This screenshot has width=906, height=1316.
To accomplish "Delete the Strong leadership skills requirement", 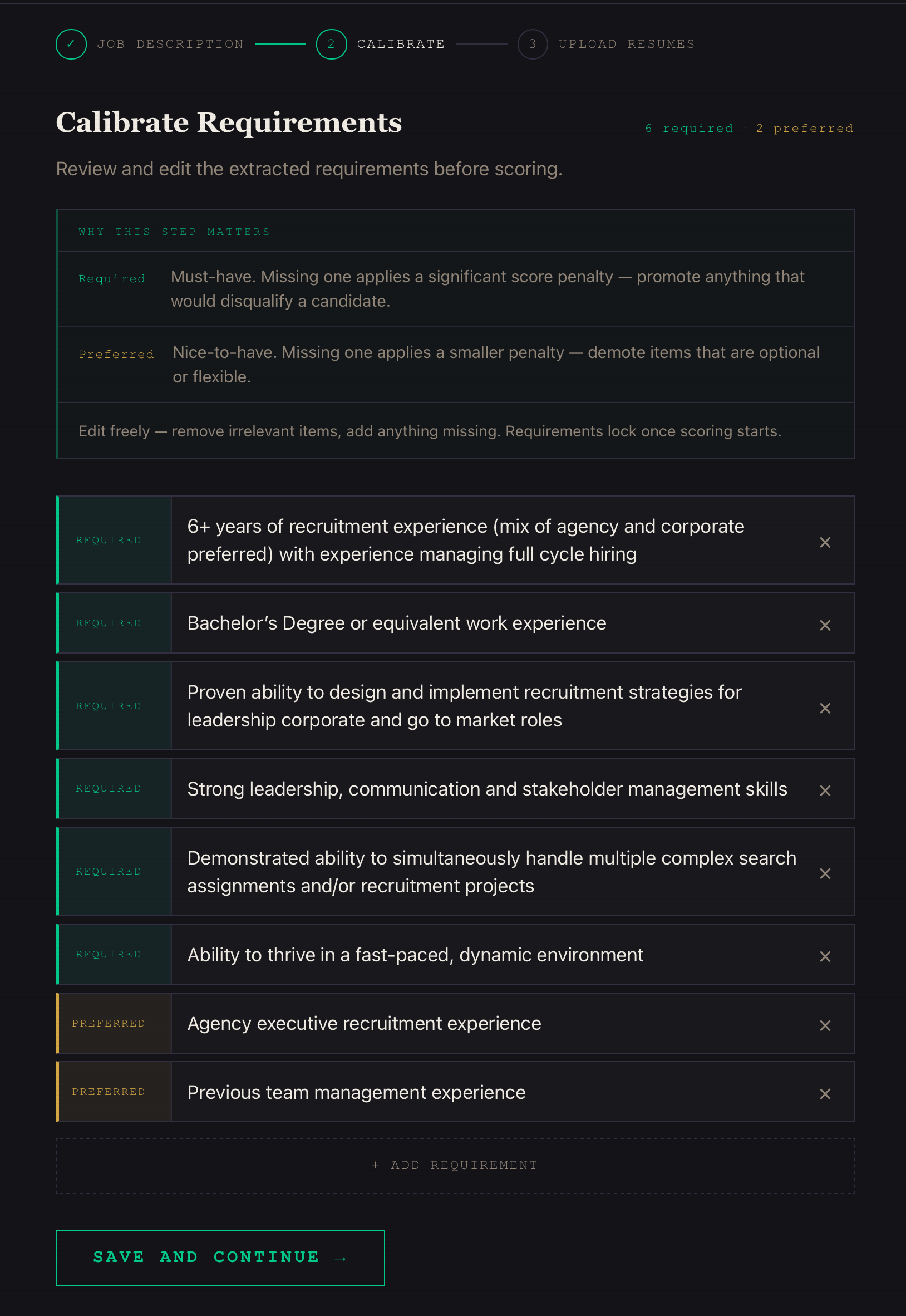I will [x=825, y=790].
